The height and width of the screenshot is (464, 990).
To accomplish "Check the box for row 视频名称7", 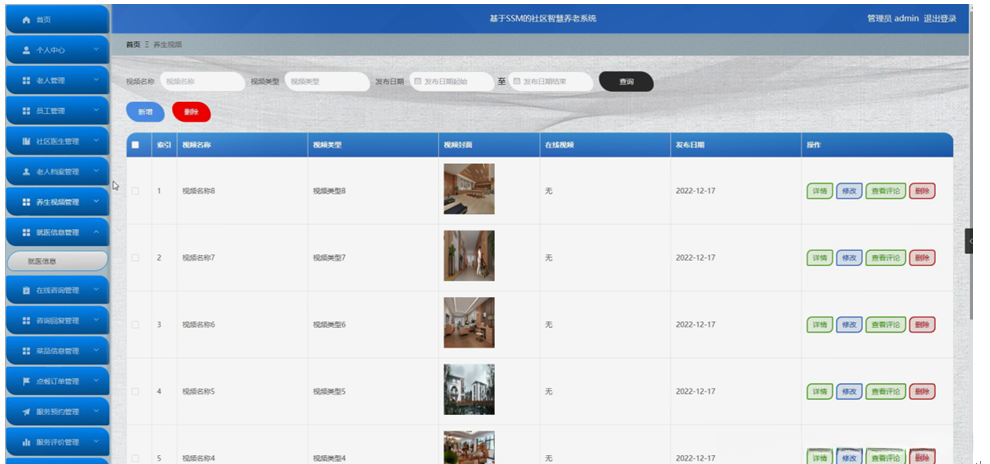I will 135,258.
